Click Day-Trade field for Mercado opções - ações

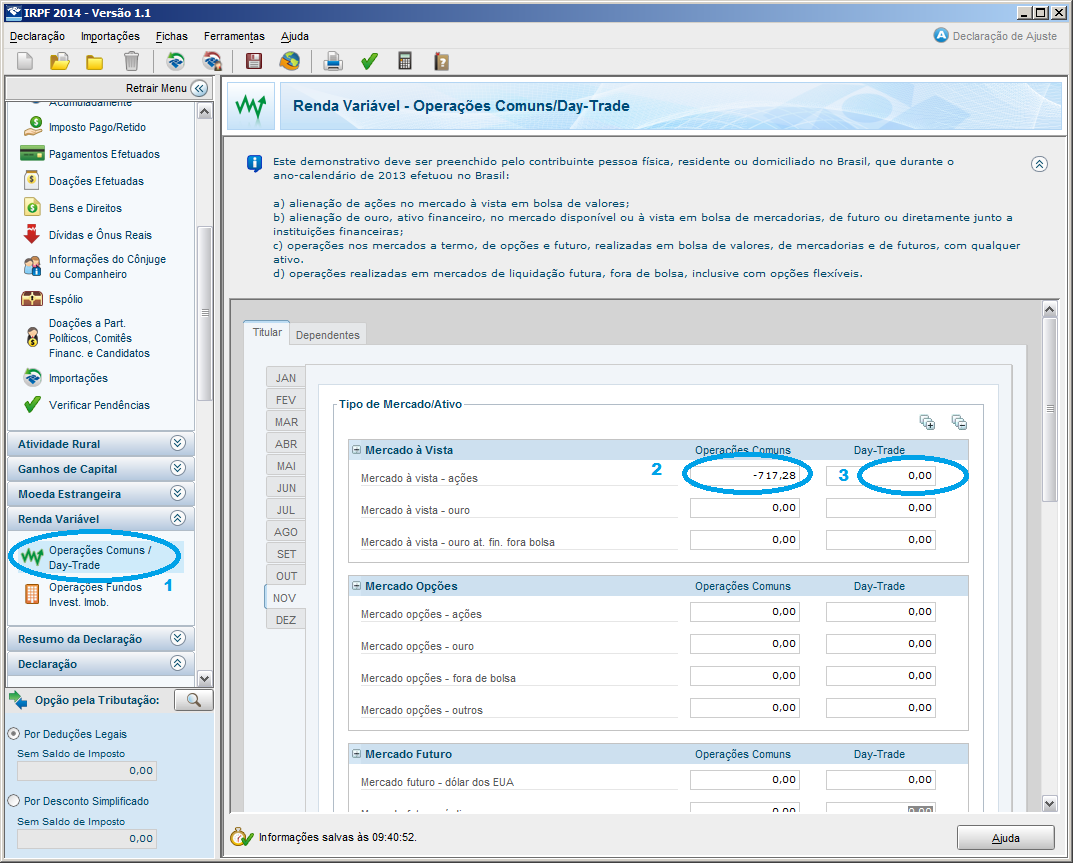[881, 612]
